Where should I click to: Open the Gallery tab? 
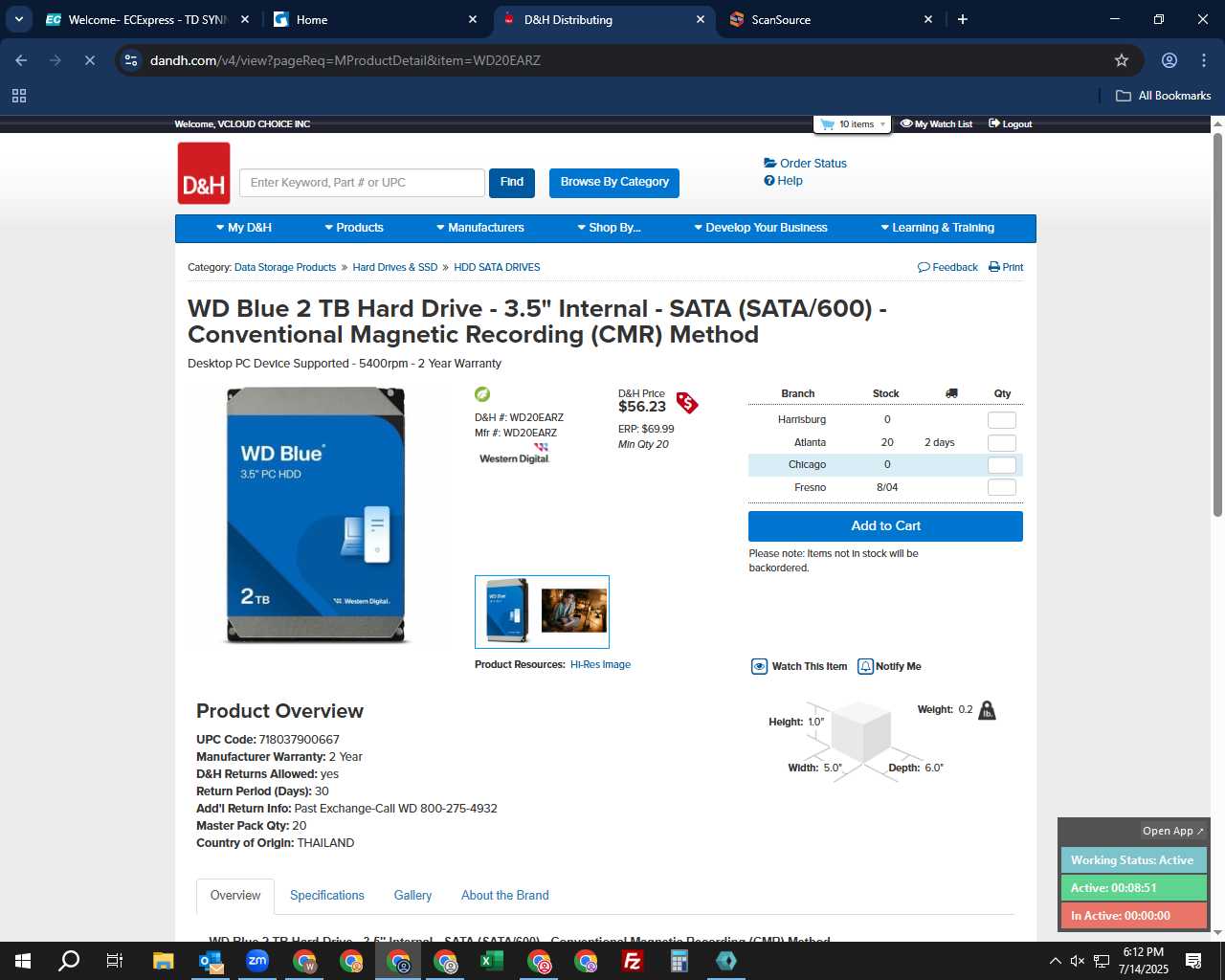(412, 896)
